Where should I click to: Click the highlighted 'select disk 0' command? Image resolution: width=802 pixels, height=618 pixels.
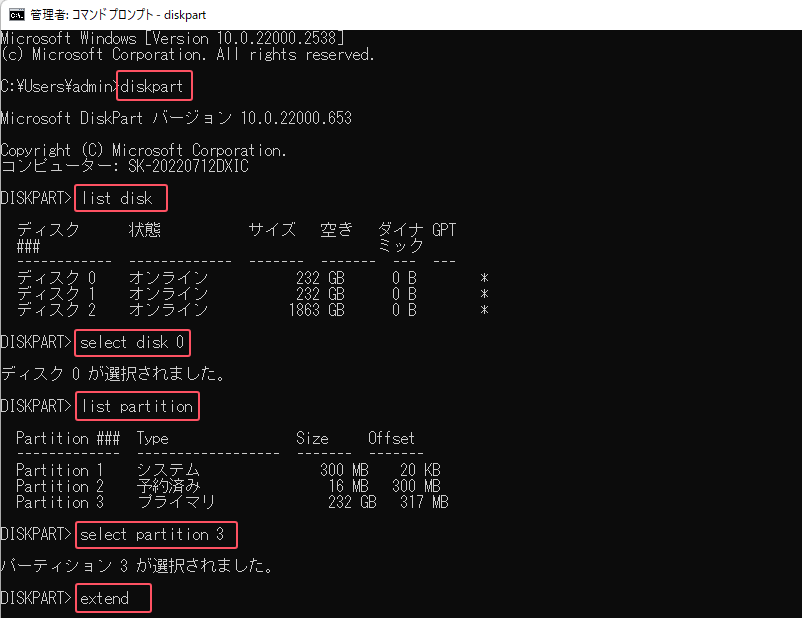click(x=133, y=343)
